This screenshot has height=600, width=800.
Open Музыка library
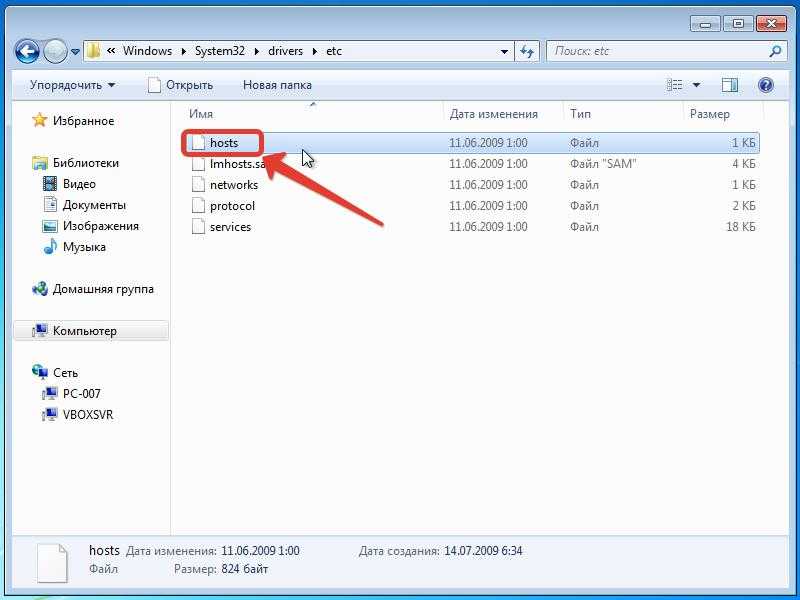(84, 247)
